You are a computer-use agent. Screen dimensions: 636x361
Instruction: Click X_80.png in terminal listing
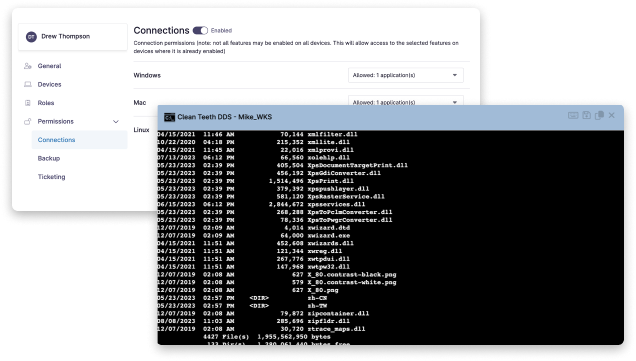pyautogui.click(x=323, y=290)
